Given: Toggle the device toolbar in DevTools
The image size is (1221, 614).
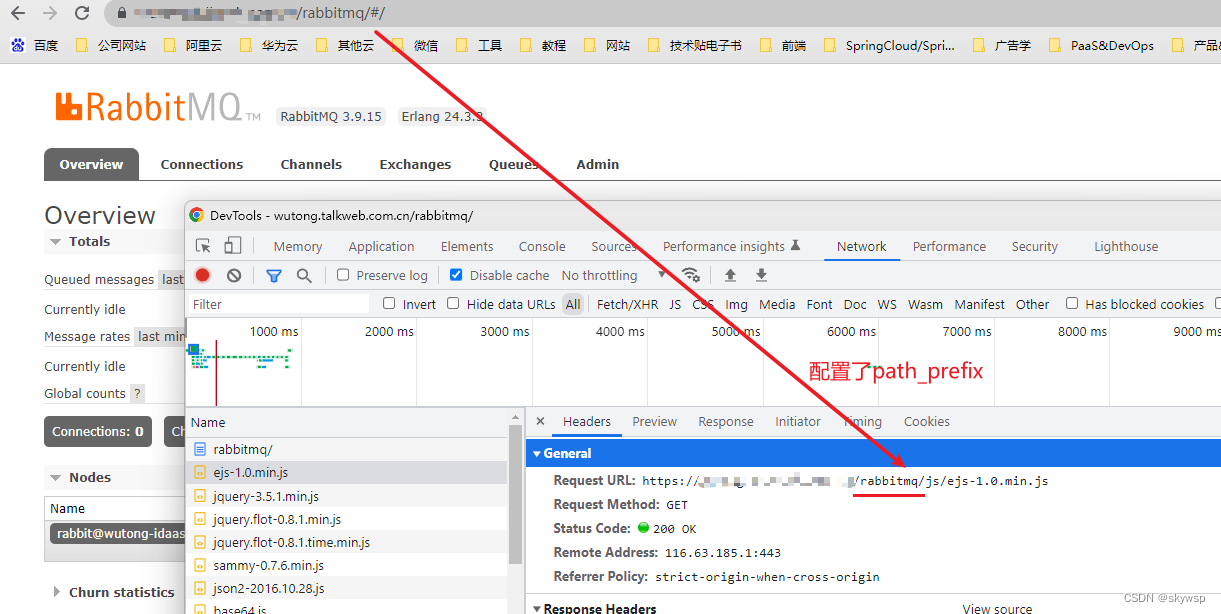Looking at the screenshot, I should coord(233,245).
